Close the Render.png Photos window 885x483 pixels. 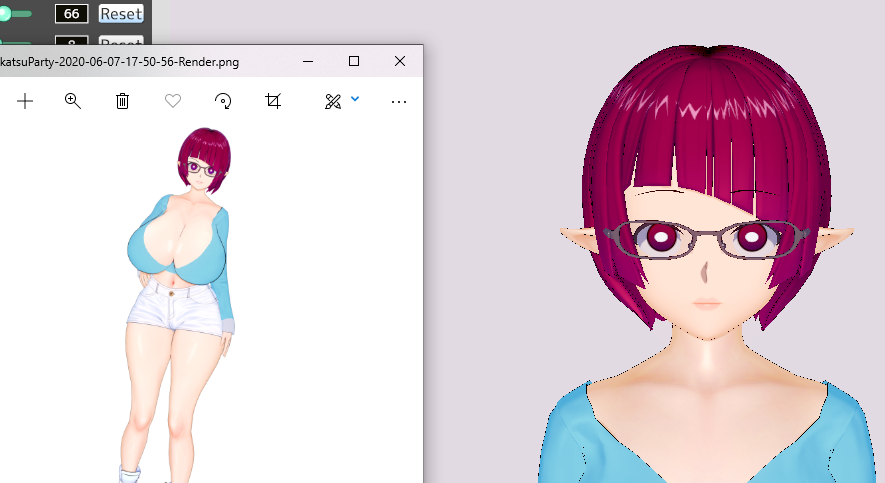(x=400, y=61)
